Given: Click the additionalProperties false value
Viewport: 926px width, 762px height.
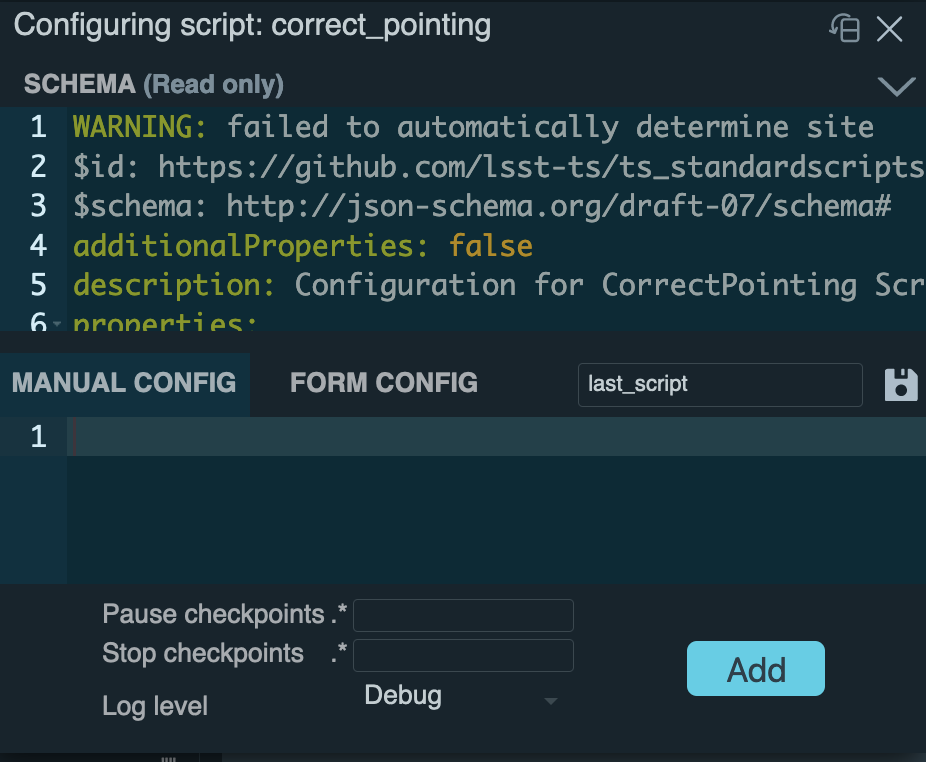Looking at the screenshot, I should (x=490, y=245).
